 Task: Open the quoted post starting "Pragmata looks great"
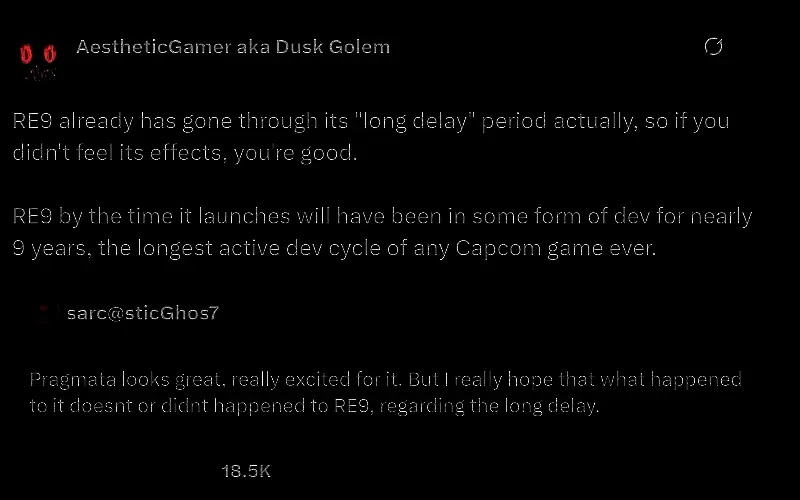pyautogui.click(x=385, y=393)
